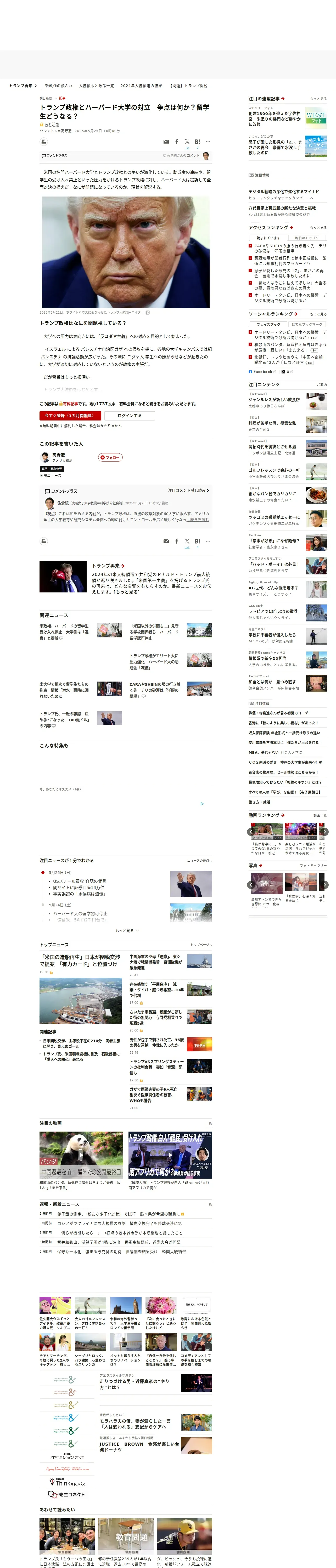Screen dimensions: 336x1568
Task: Select 【関連】トランプ関税 nav item
Action: pyautogui.click(x=188, y=86)
